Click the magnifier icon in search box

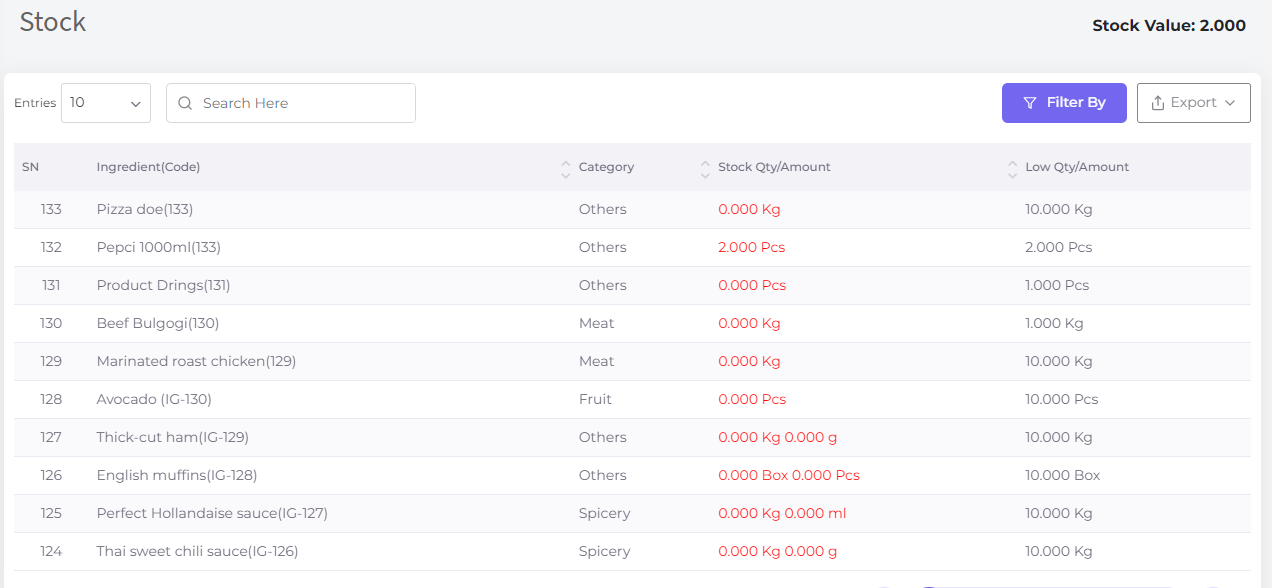click(x=185, y=103)
